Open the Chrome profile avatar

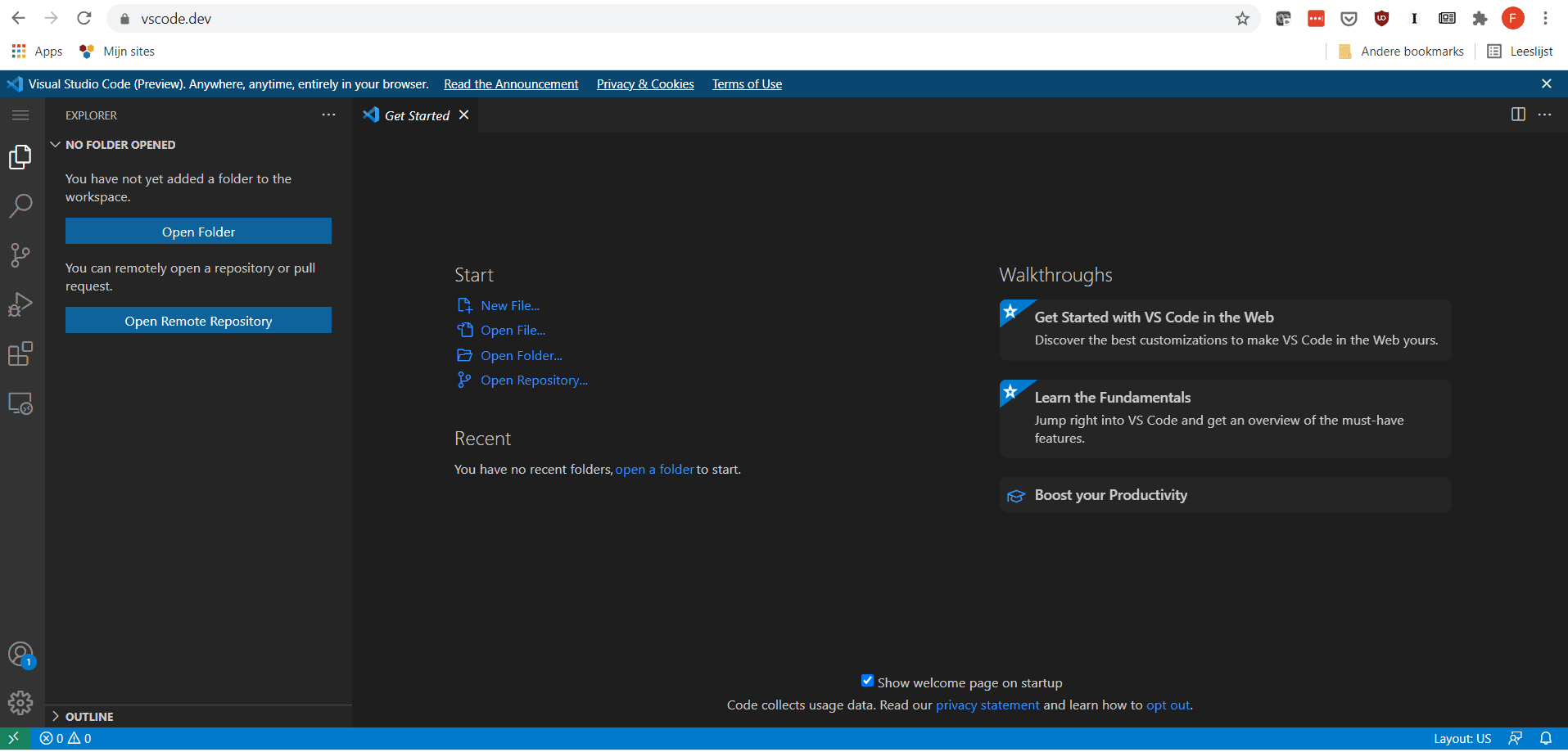[1512, 18]
